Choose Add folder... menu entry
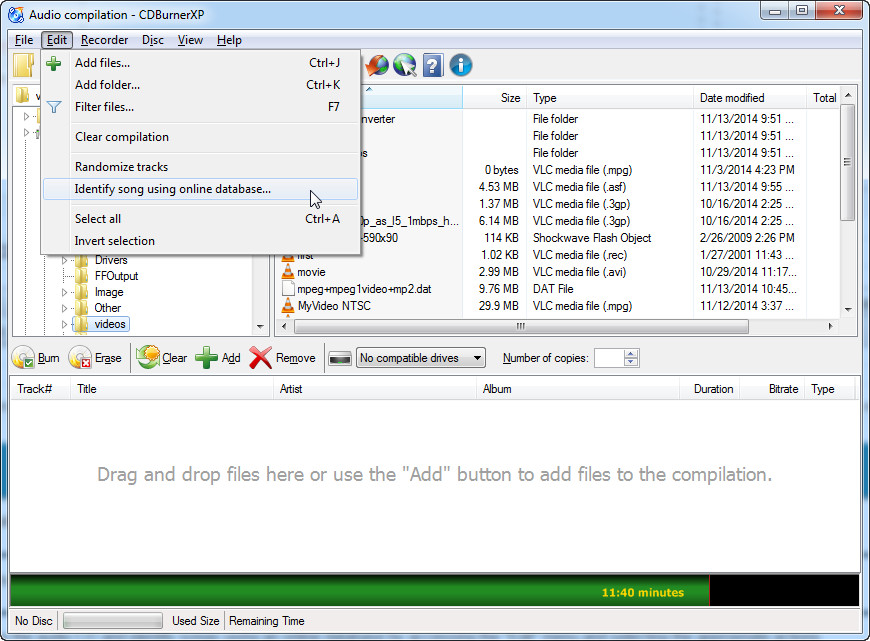 [x=201, y=85]
